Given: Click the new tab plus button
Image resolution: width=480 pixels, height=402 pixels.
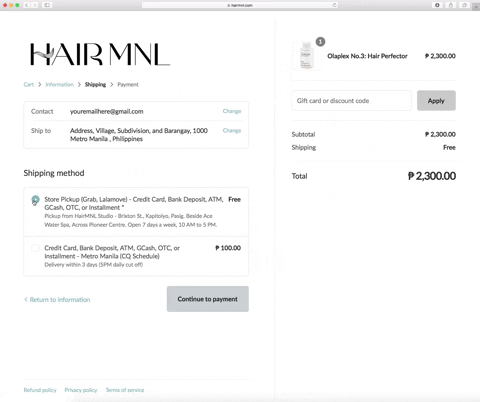Looking at the screenshot, I should tap(476, 7).
